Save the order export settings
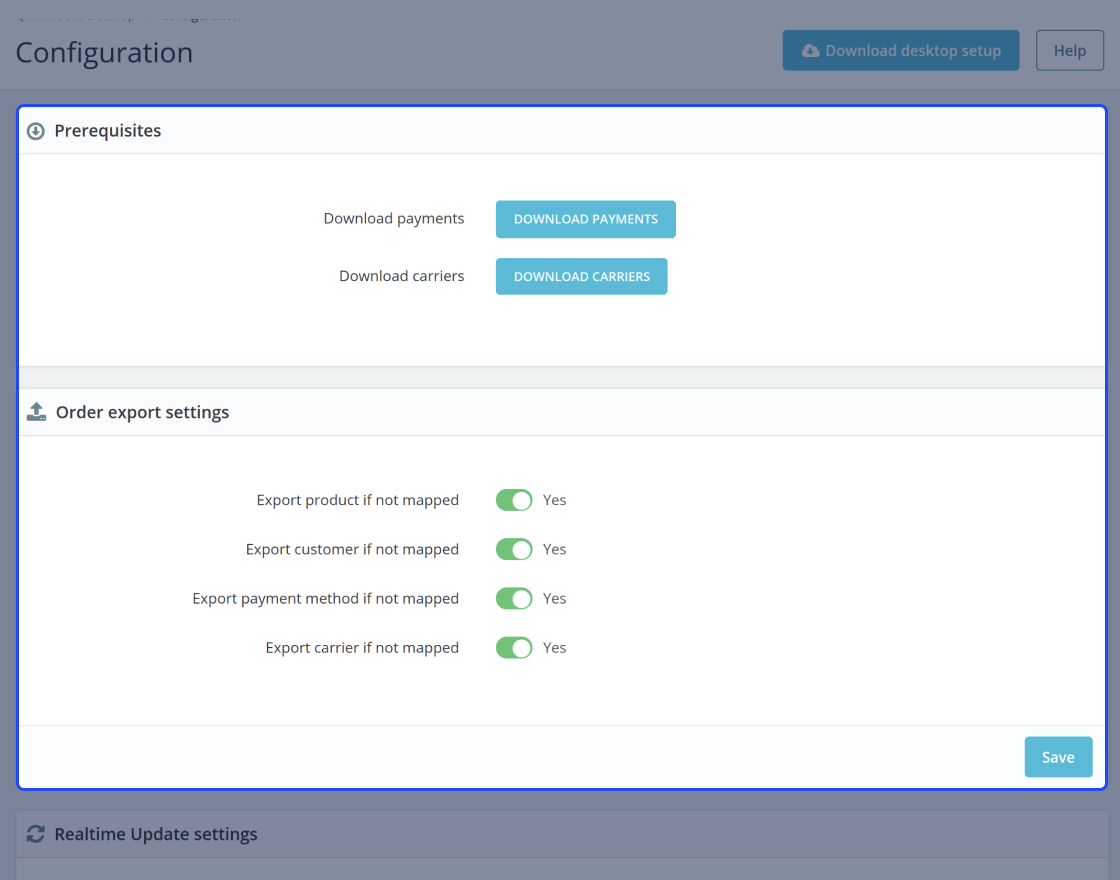Screen dimensions: 1120x880 tap(1058, 757)
